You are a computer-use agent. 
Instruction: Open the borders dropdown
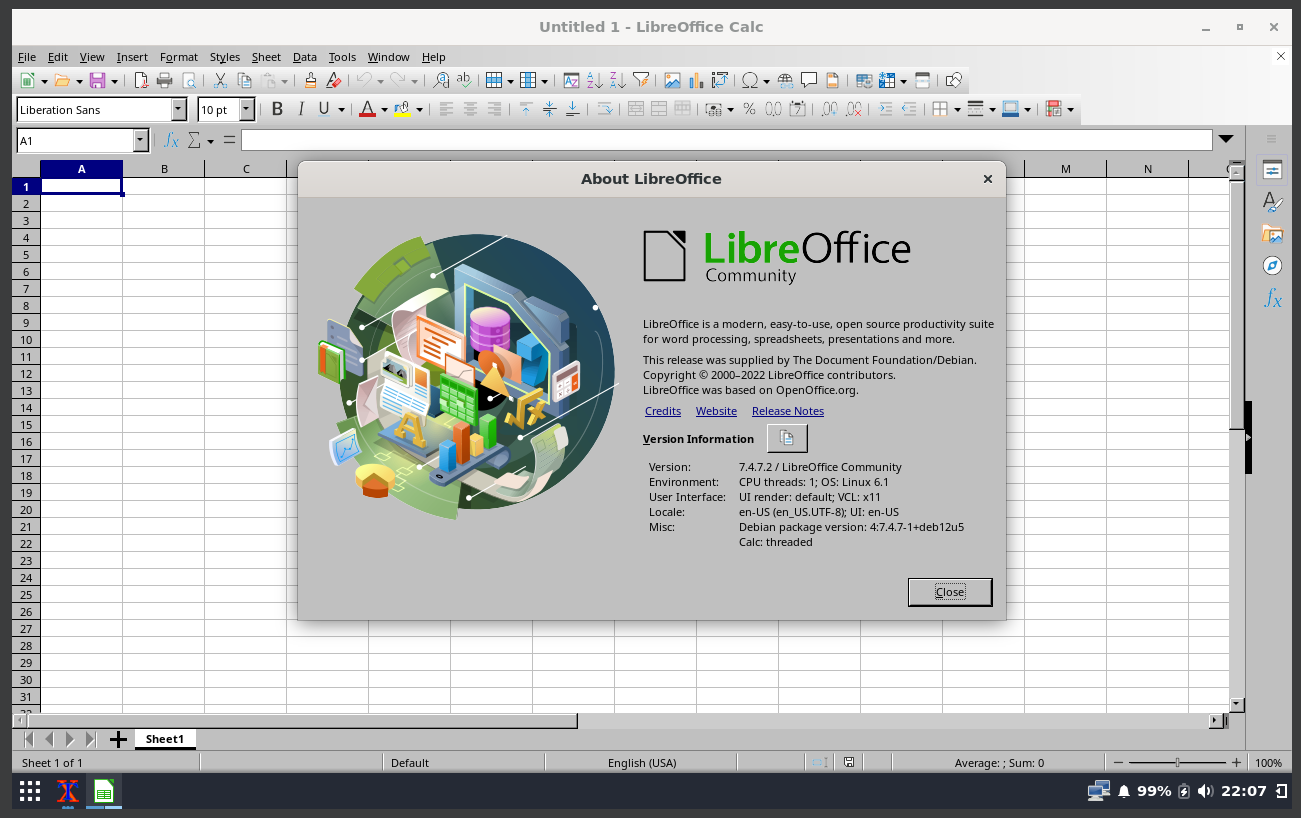pos(956,110)
